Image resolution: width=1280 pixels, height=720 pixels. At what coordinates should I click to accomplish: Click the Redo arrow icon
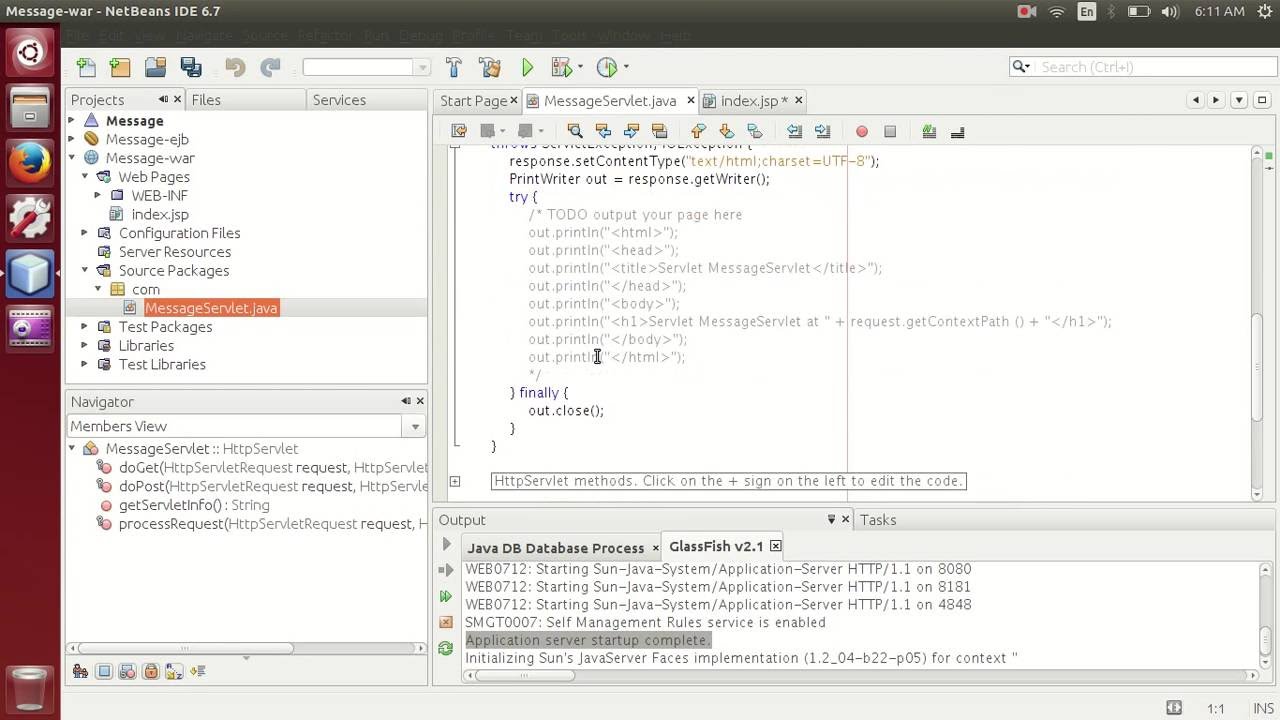pos(270,67)
